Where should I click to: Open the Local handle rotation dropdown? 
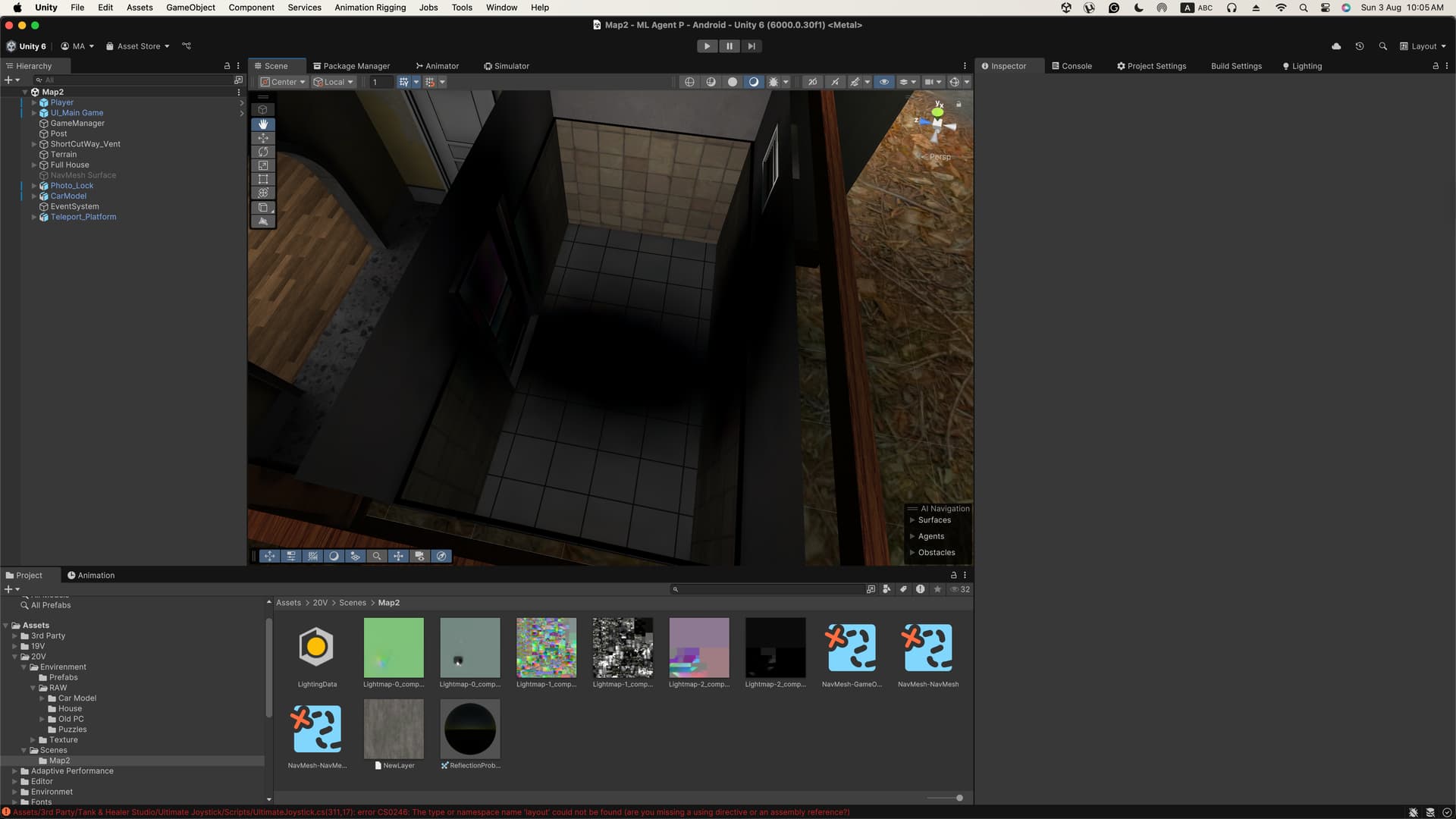333,82
